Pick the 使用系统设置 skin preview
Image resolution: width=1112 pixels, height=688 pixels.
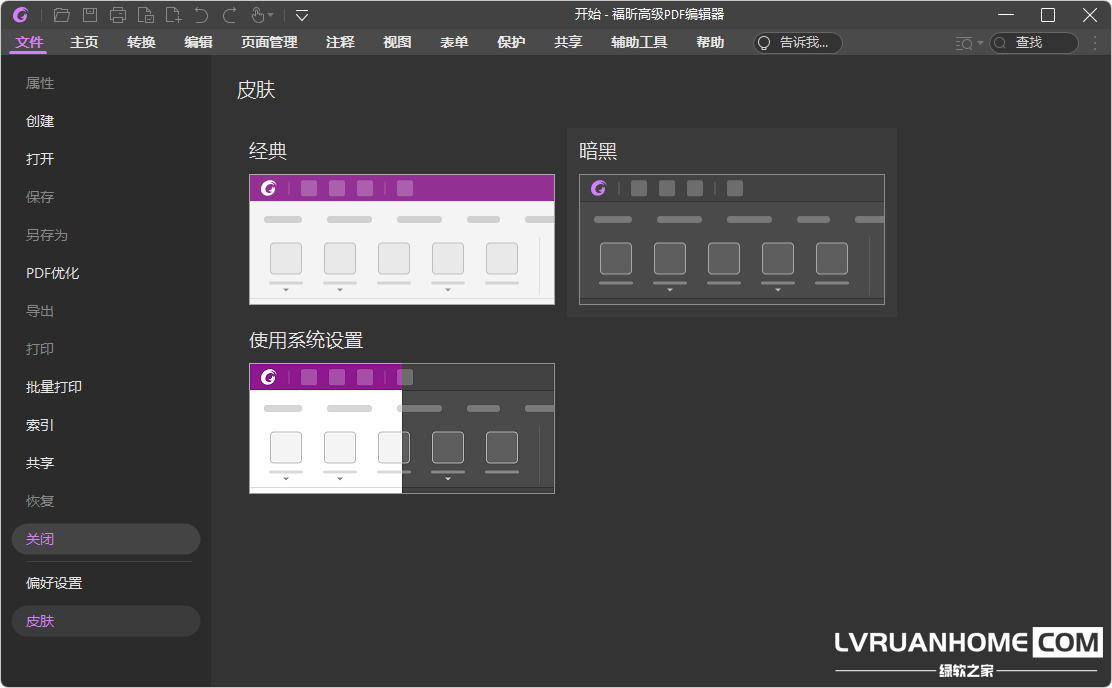point(401,428)
